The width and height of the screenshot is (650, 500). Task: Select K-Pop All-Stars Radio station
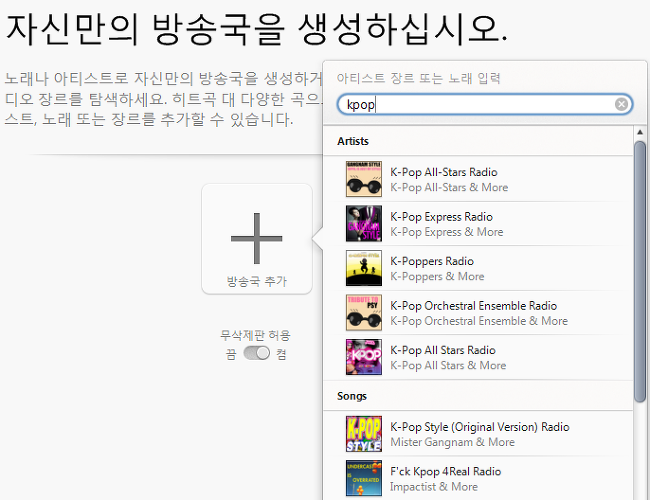[x=478, y=179]
